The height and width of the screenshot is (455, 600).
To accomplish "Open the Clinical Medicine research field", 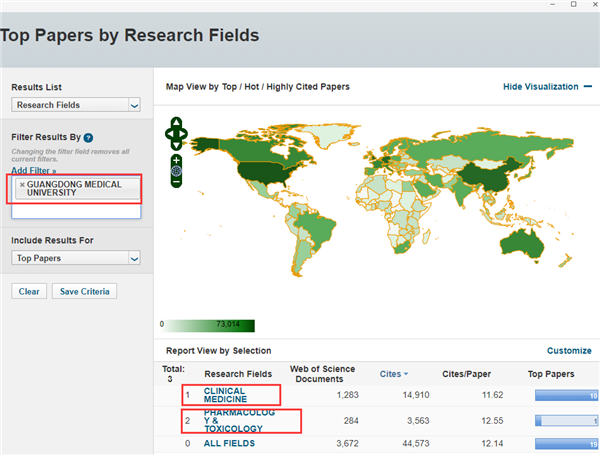I will [225, 395].
